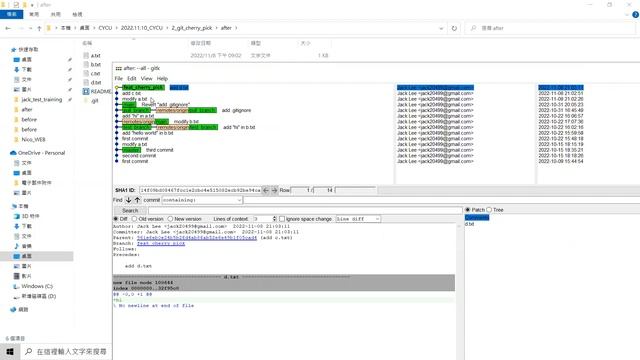
Task: Open gitk View menu
Action: [x=147, y=78]
